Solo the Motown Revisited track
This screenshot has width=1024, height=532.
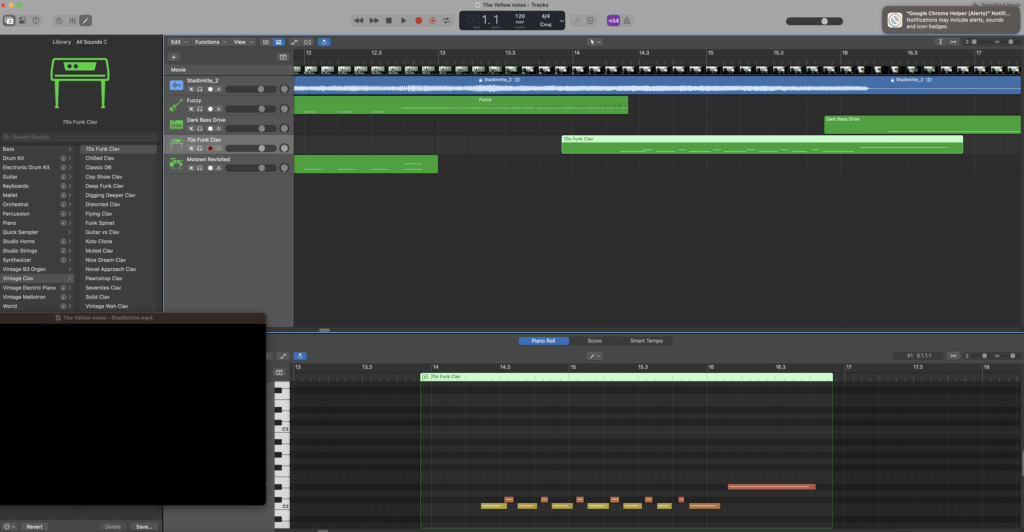pyautogui.click(x=200, y=168)
